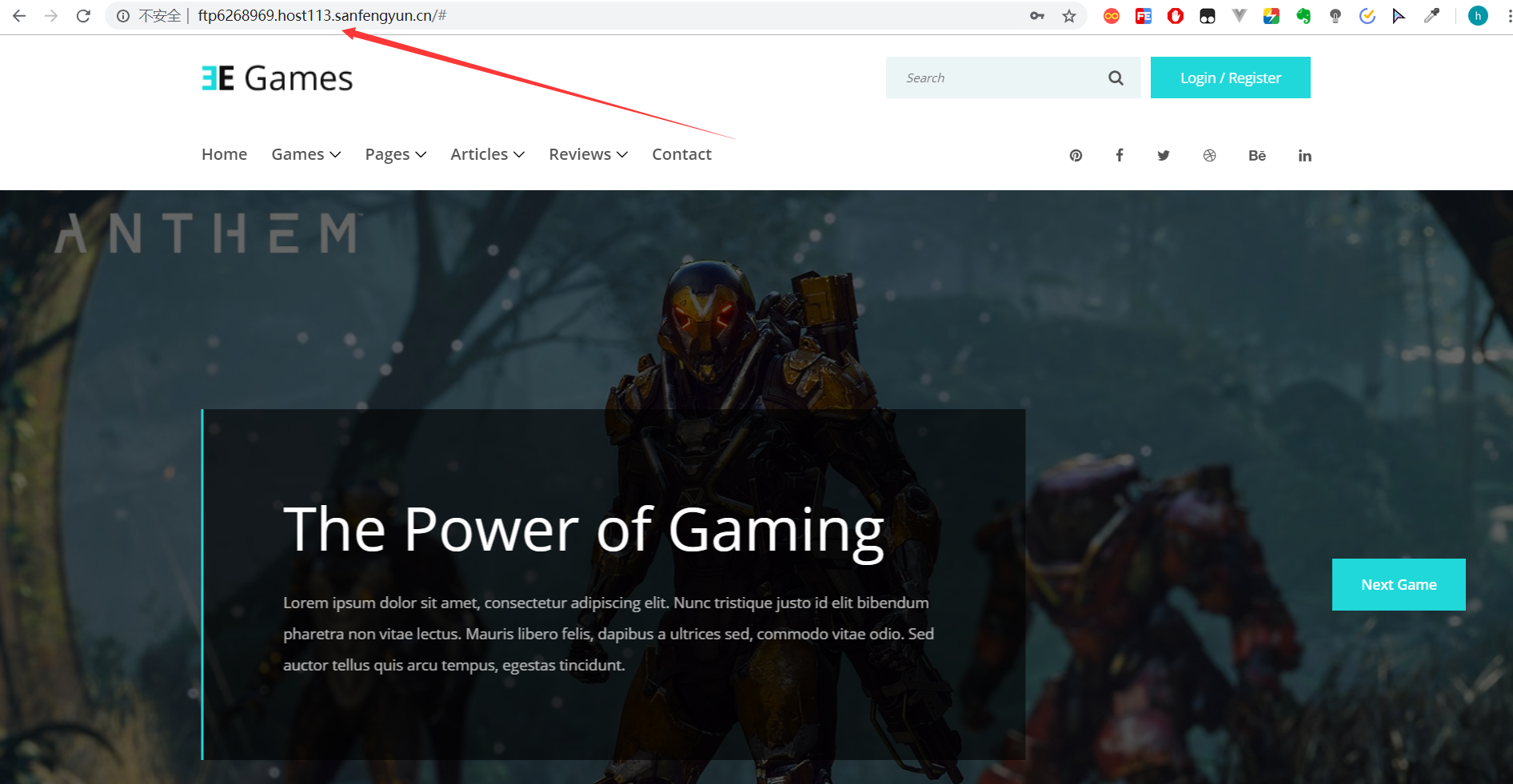This screenshot has height=784, width=1513.
Task: Open the grey Vue devtools extension
Action: (x=1240, y=15)
